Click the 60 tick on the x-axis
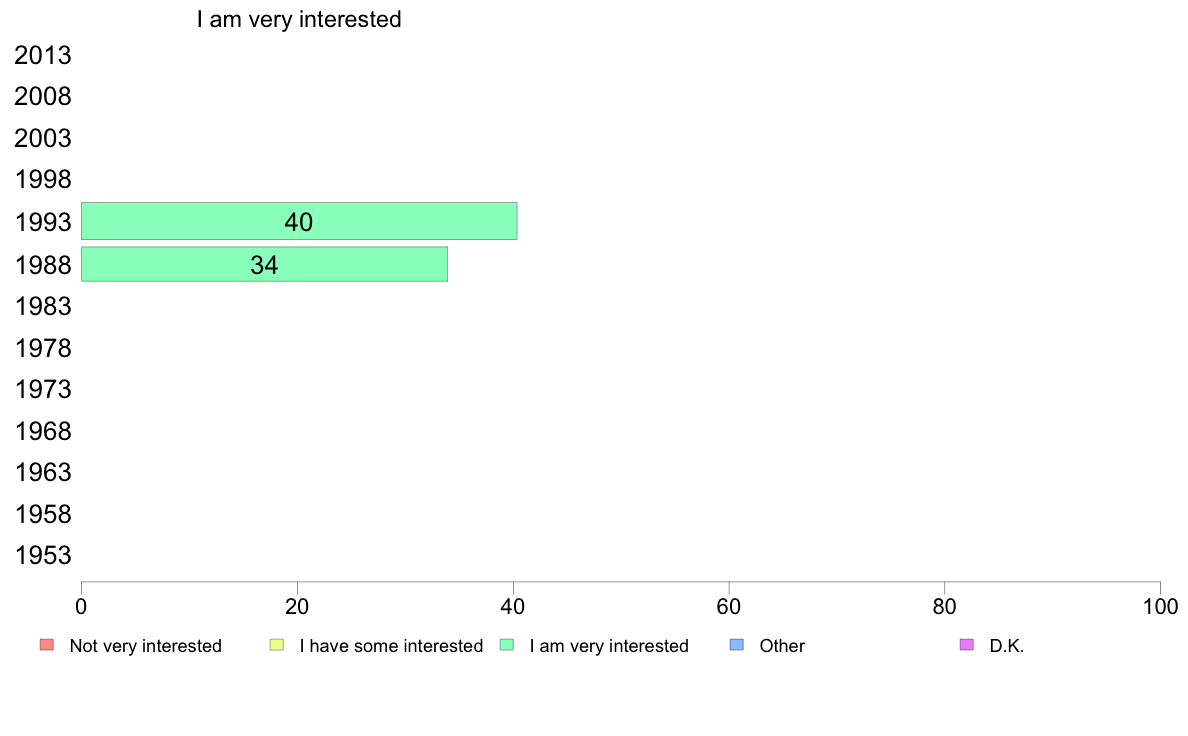The height and width of the screenshot is (736, 1188). tap(729, 606)
